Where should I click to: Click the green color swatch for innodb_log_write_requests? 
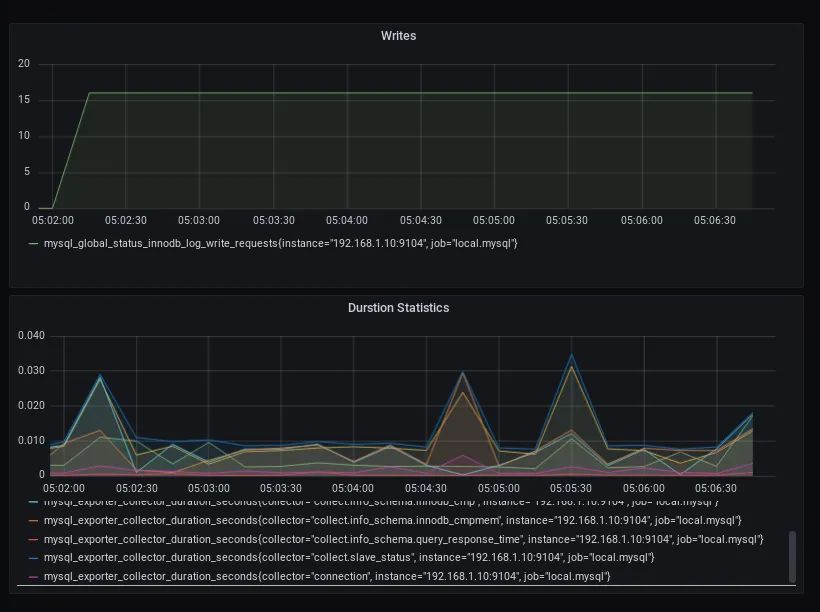coord(33,244)
